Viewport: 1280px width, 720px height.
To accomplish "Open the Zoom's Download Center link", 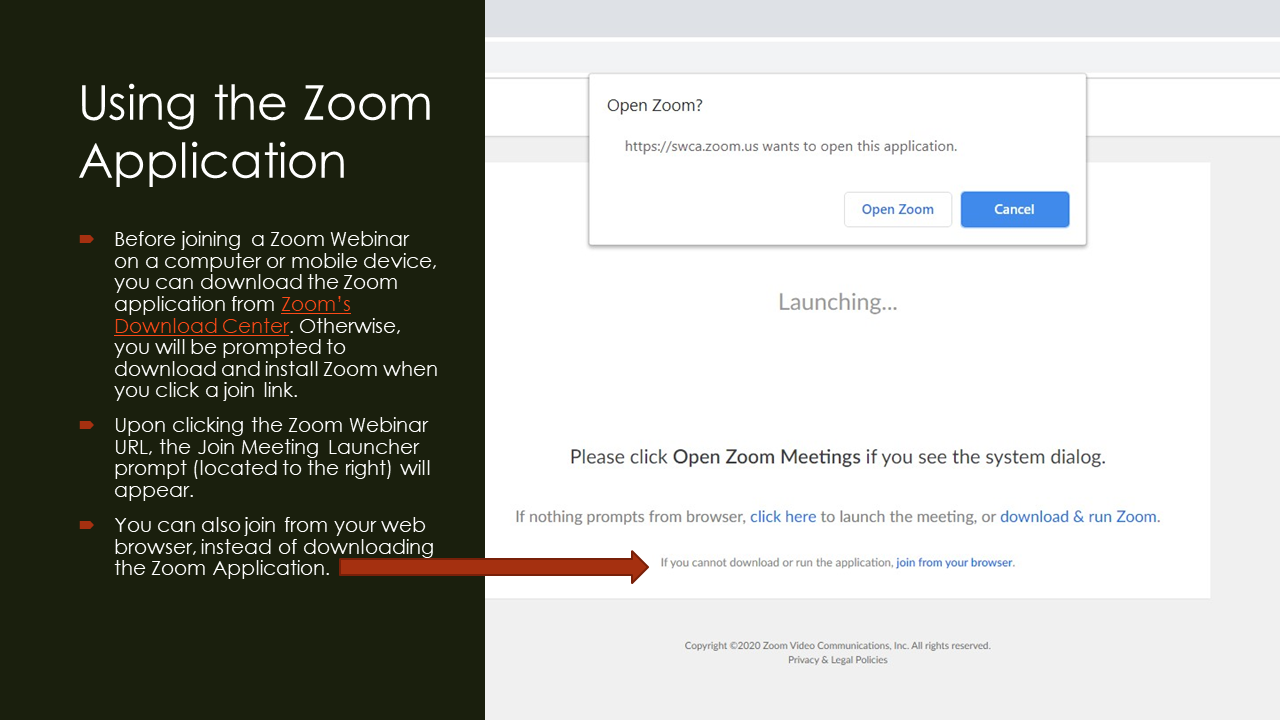I will click(x=232, y=315).
